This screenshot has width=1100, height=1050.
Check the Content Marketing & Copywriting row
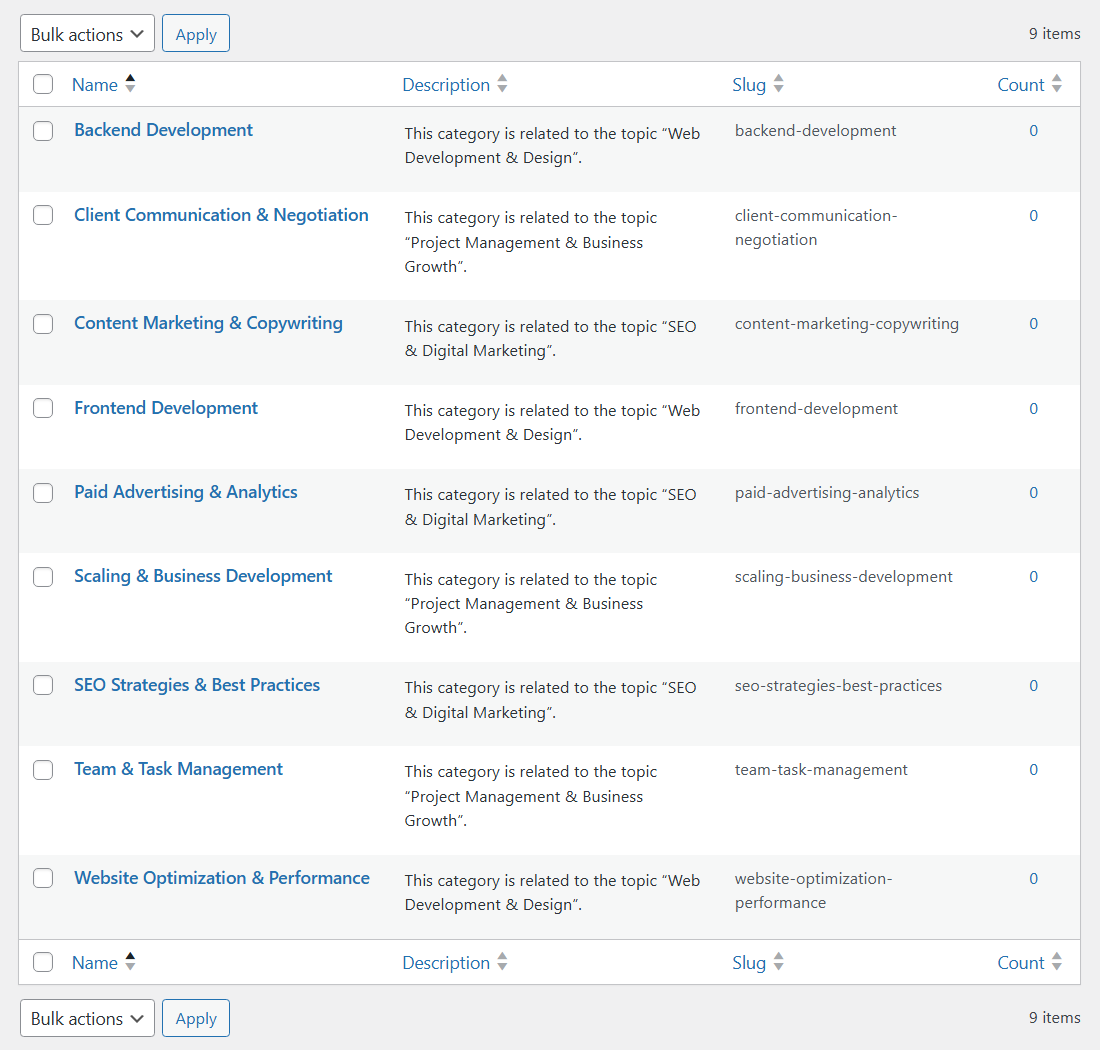pos(43,323)
